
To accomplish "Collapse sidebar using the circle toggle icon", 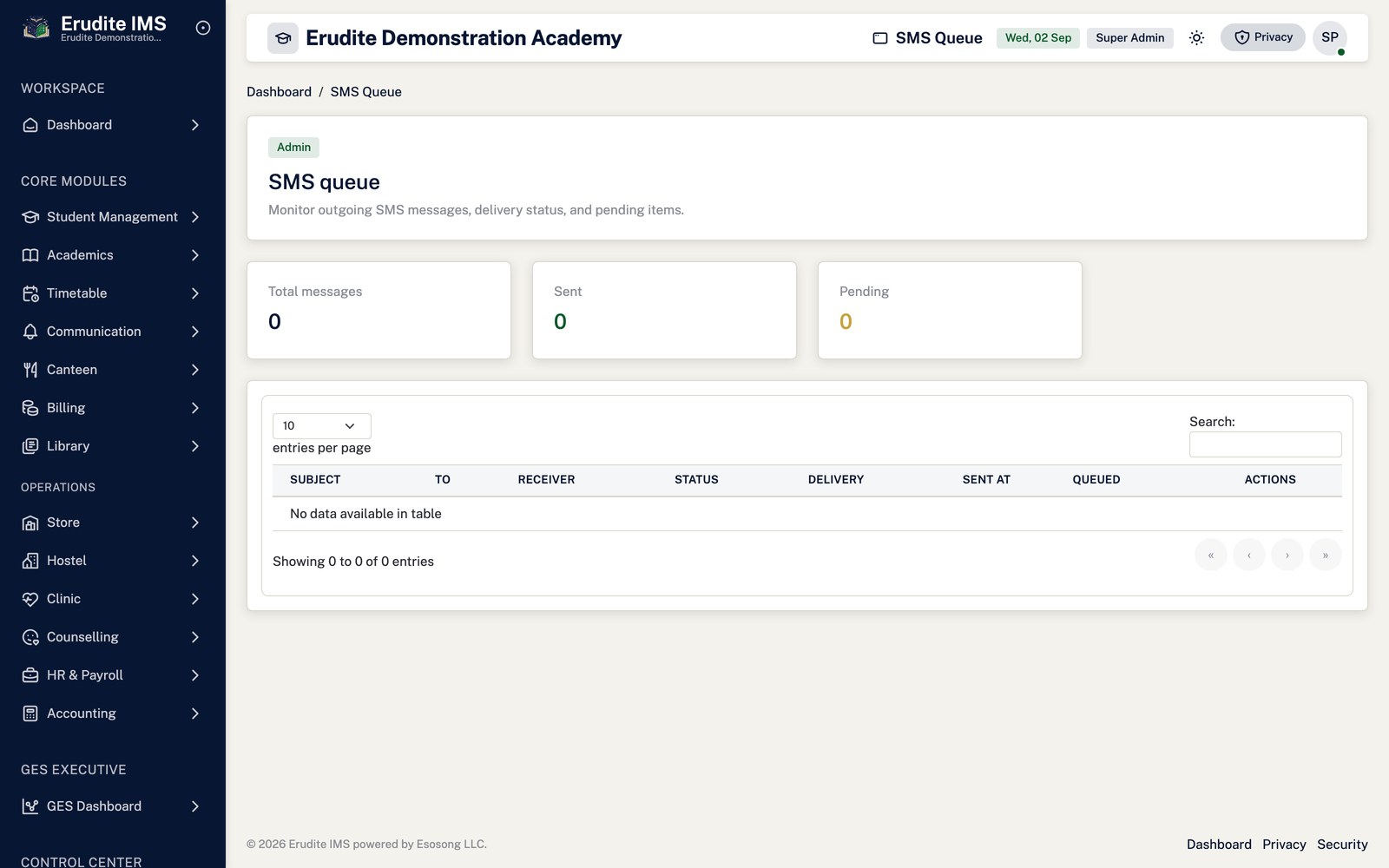I will pyautogui.click(x=203, y=28).
